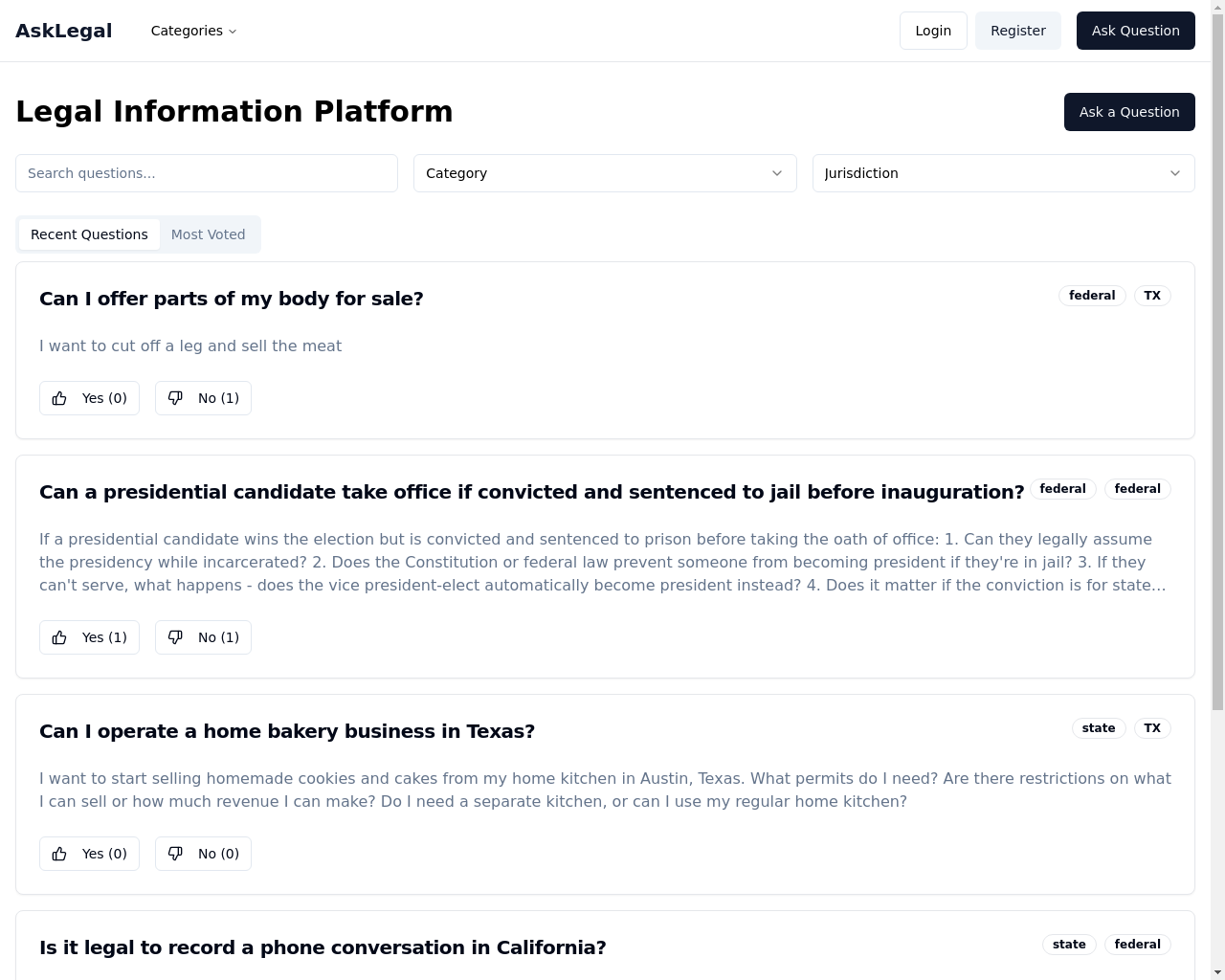Image resolution: width=1225 pixels, height=980 pixels.
Task: Open the Categories menu in navbar
Action: pyautogui.click(x=193, y=31)
